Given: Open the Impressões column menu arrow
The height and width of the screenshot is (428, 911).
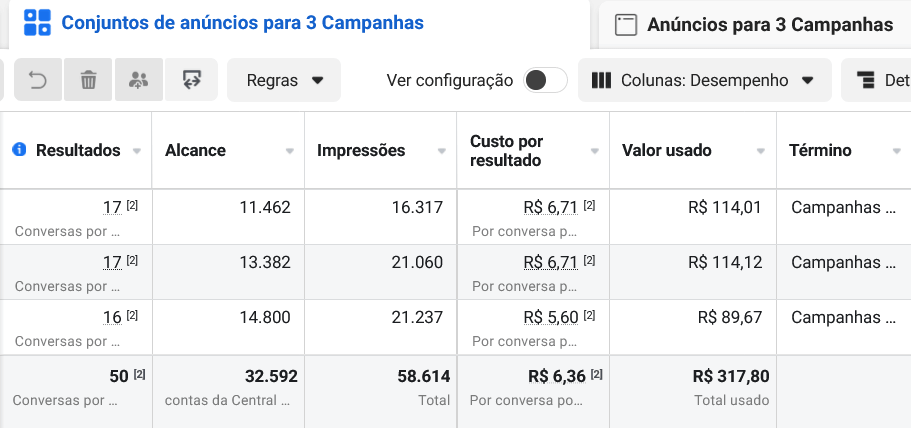Looking at the screenshot, I should [x=442, y=151].
